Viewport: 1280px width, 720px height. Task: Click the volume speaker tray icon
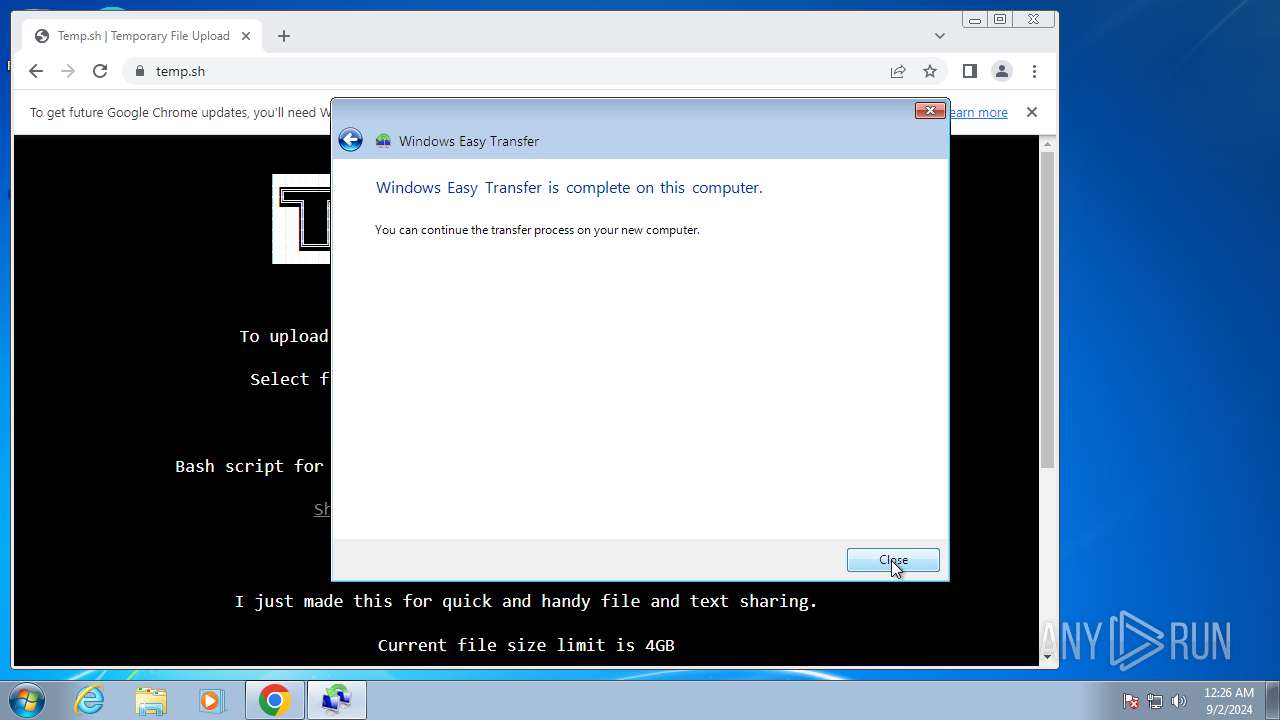[1179, 701]
